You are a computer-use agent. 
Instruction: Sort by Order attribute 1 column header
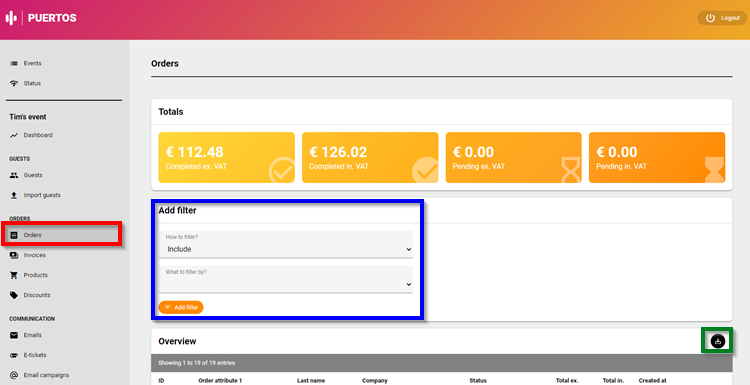[220, 381]
